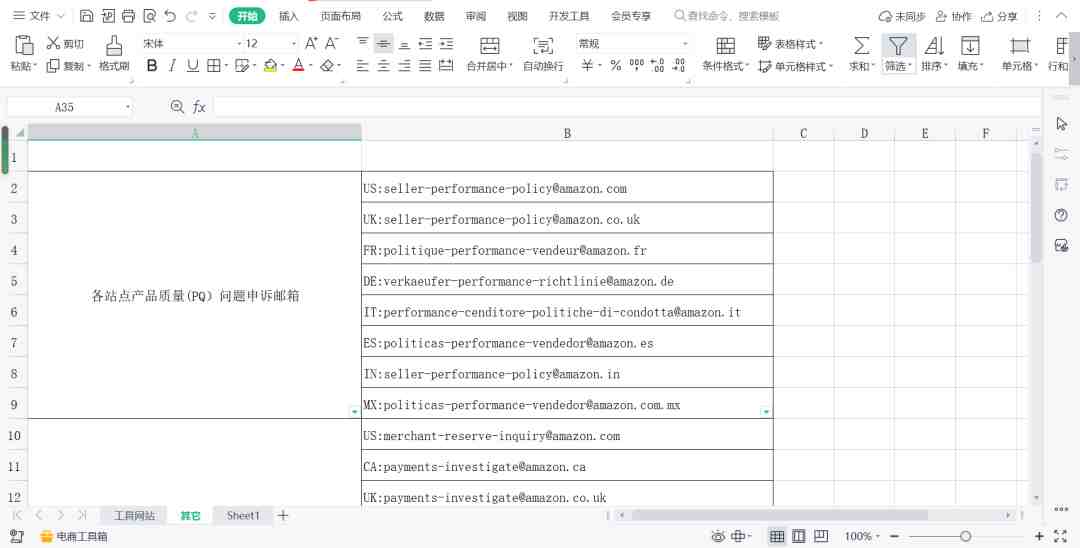1080x548 pixels.
Task: Open the number format 常规 dropdown
Action: tap(685, 44)
